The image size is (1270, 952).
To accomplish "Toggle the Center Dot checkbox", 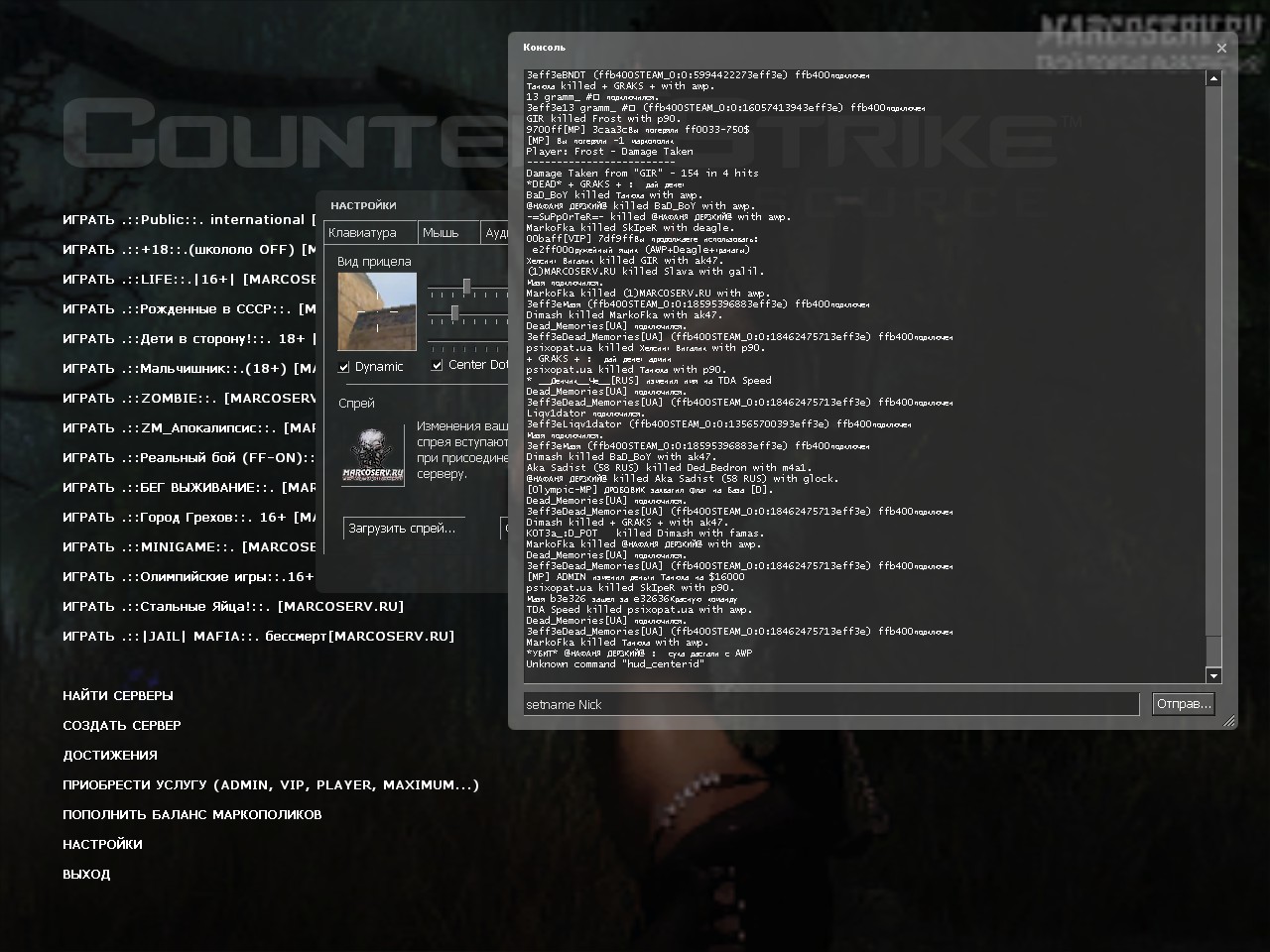I will click(438, 365).
